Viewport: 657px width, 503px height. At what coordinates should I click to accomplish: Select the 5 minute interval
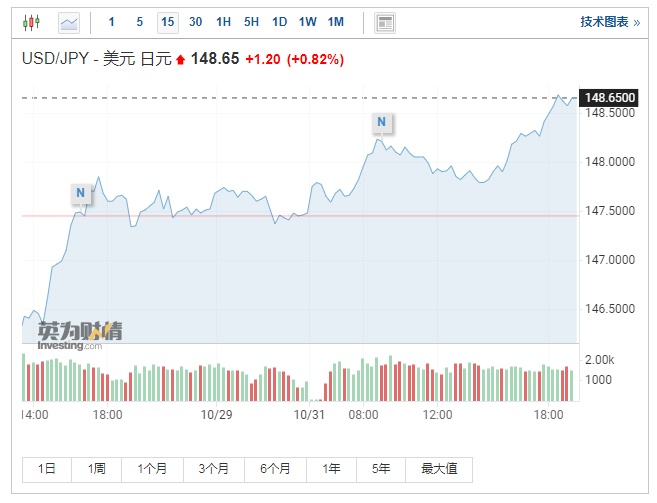[x=139, y=22]
